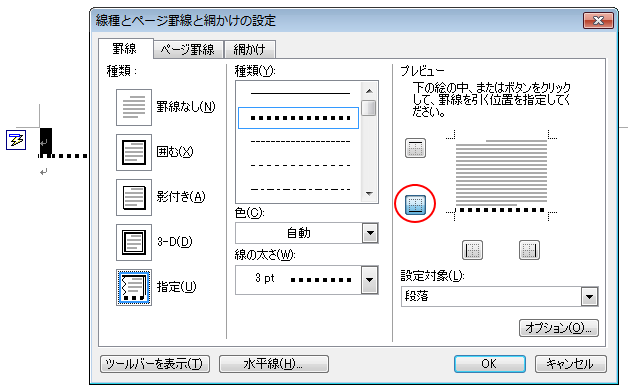This screenshot has height=391, width=628.
Task: Click the オプション button
Action: [559, 328]
